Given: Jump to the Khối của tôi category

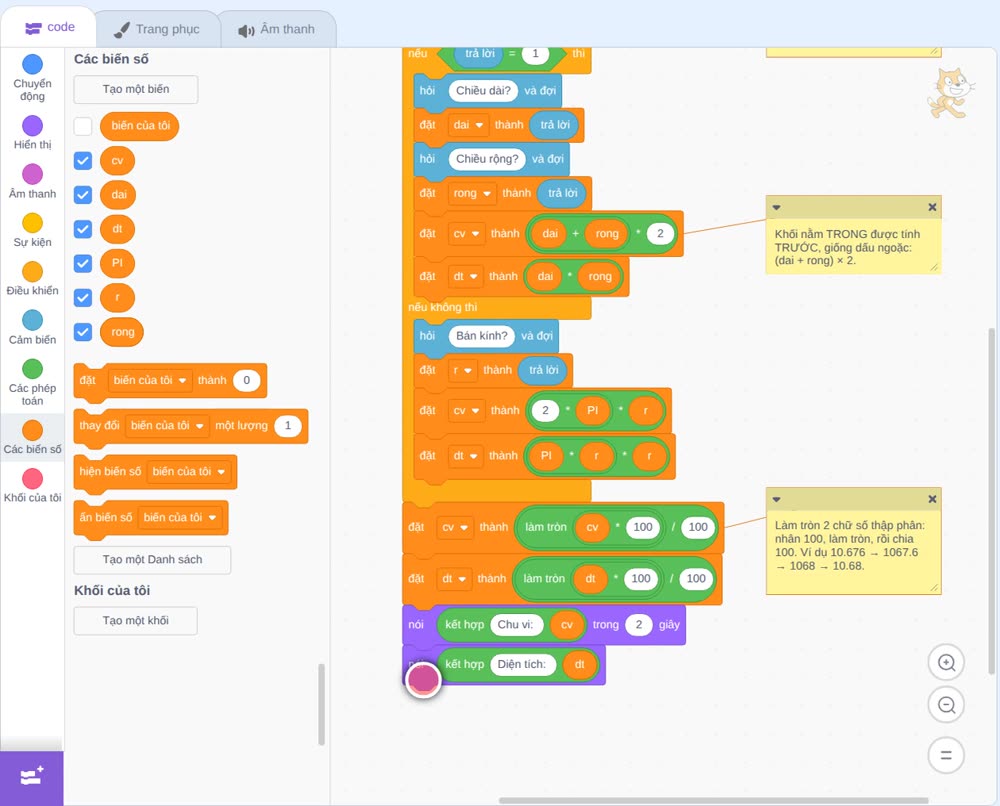Looking at the screenshot, I should point(32,485).
